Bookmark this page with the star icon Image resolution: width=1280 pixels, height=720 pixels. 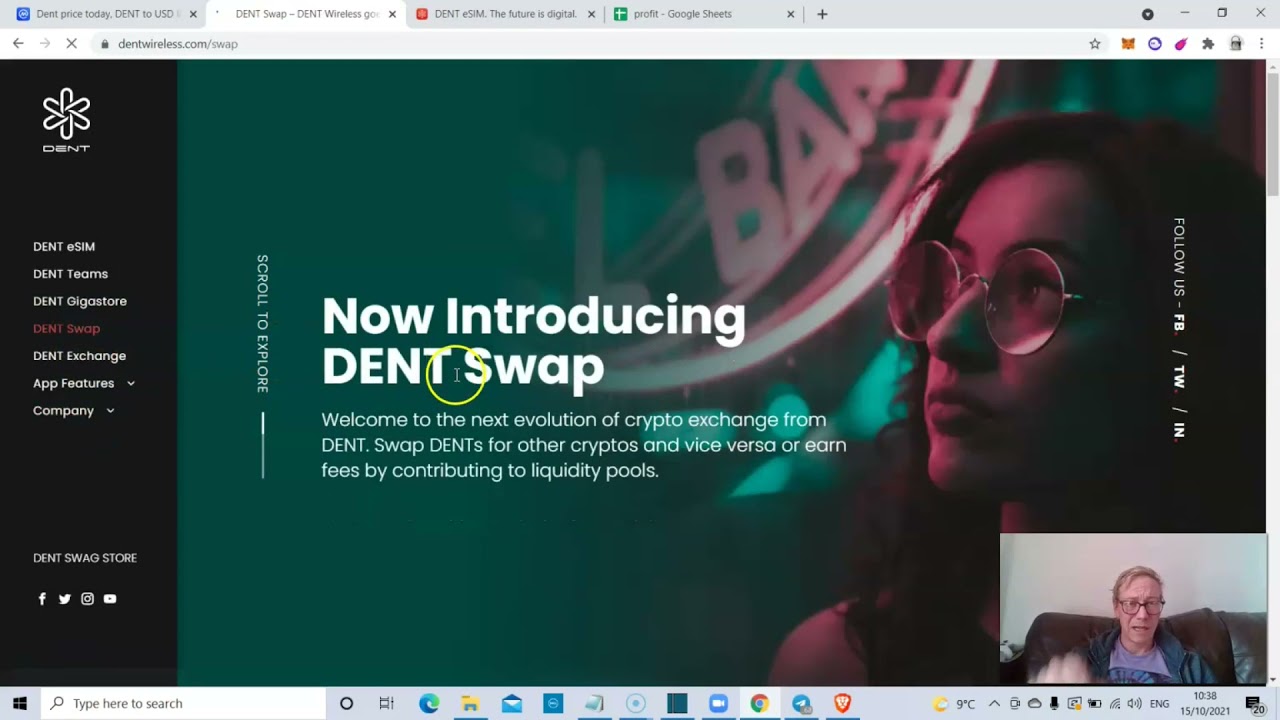[x=1095, y=44]
